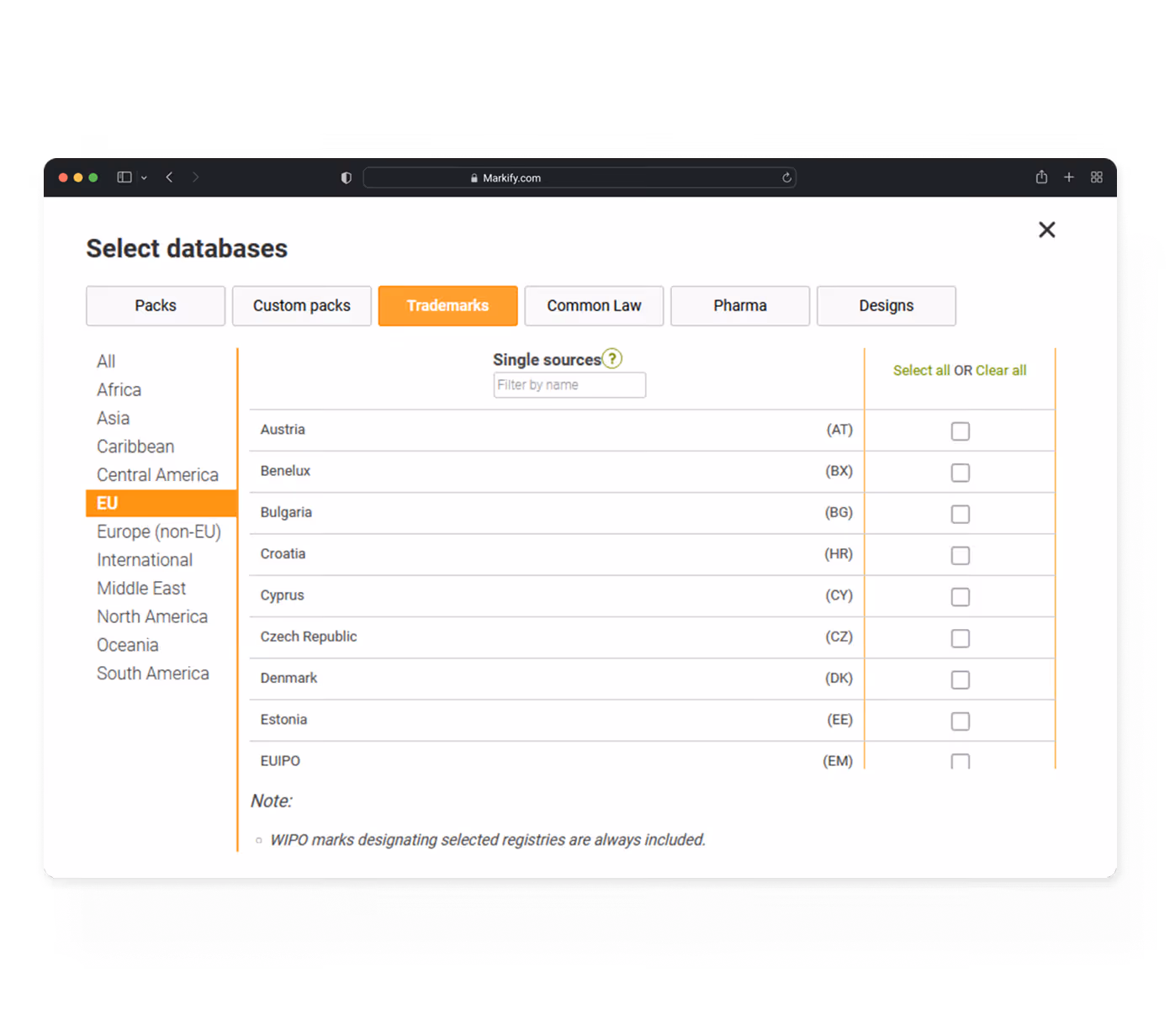This screenshot has height=1036, width=1175.
Task: Select the Middle East region
Action: [141, 589]
